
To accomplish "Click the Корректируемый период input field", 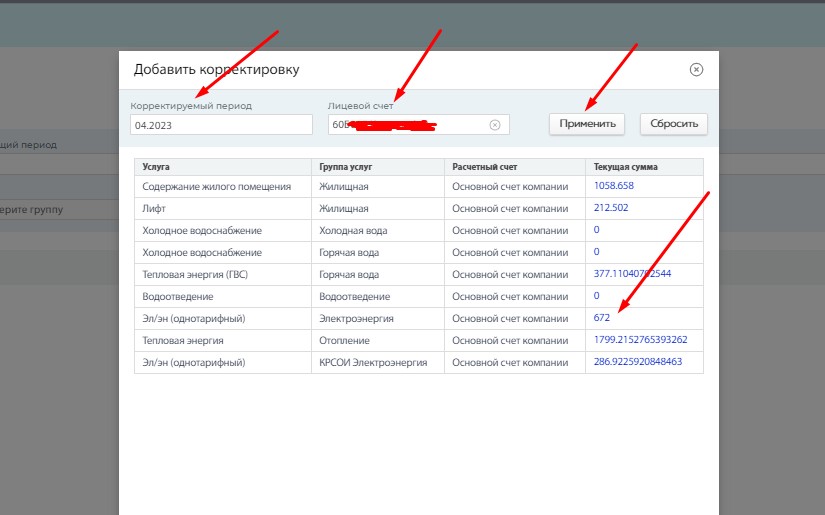I will [x=221, y=125].
